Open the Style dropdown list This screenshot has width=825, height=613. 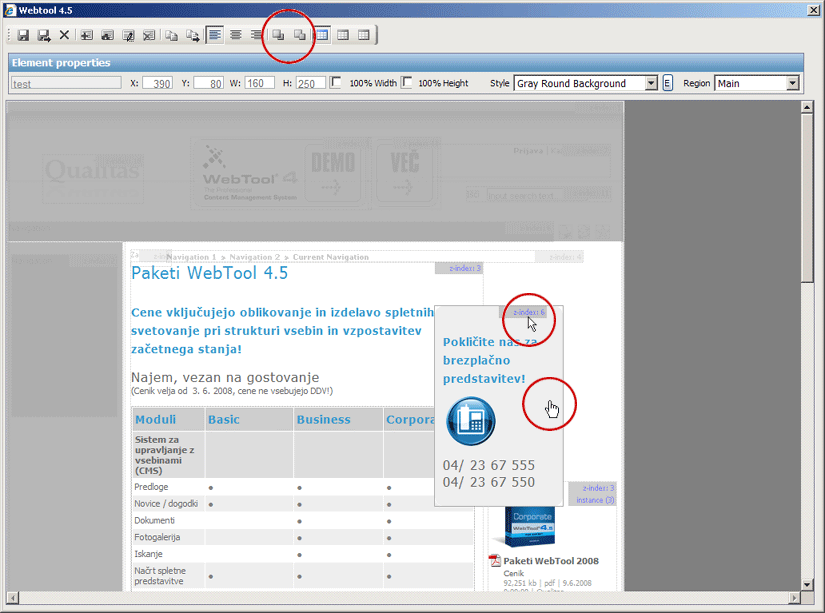coord(651,84)
